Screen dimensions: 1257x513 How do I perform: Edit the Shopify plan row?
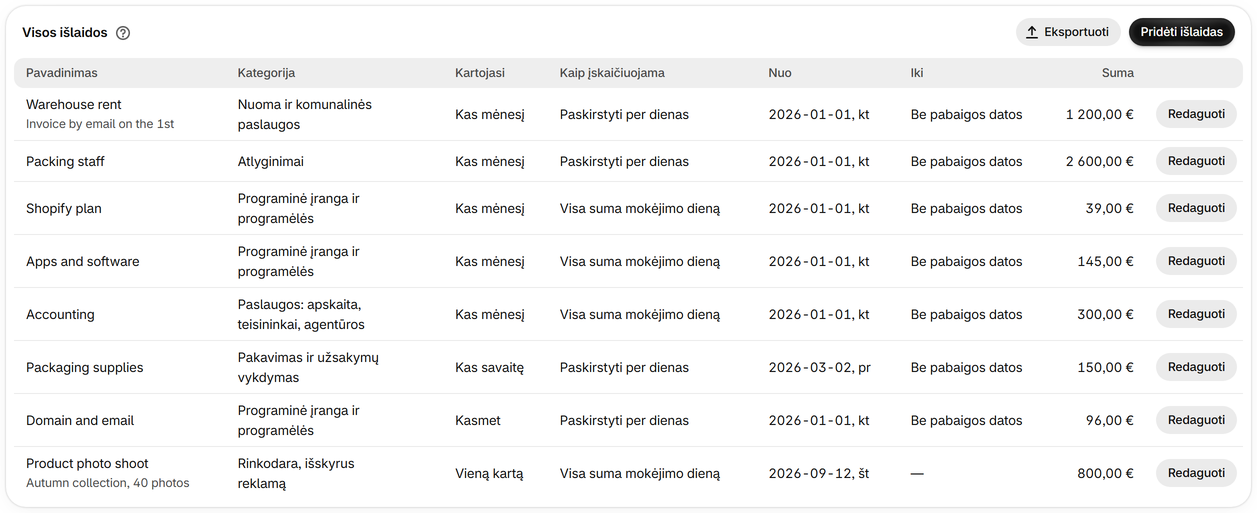tap(1196, 208)
